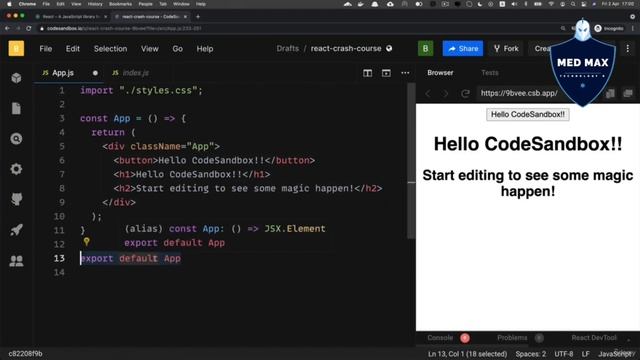Click the green B user avatar

click(x=426, y=49)
